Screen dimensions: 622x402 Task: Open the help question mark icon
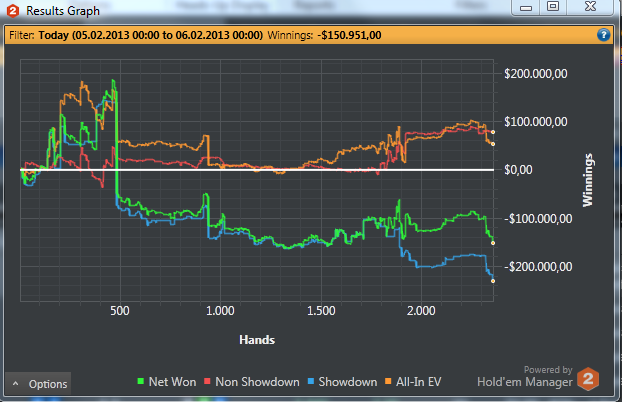pos(603,35)
